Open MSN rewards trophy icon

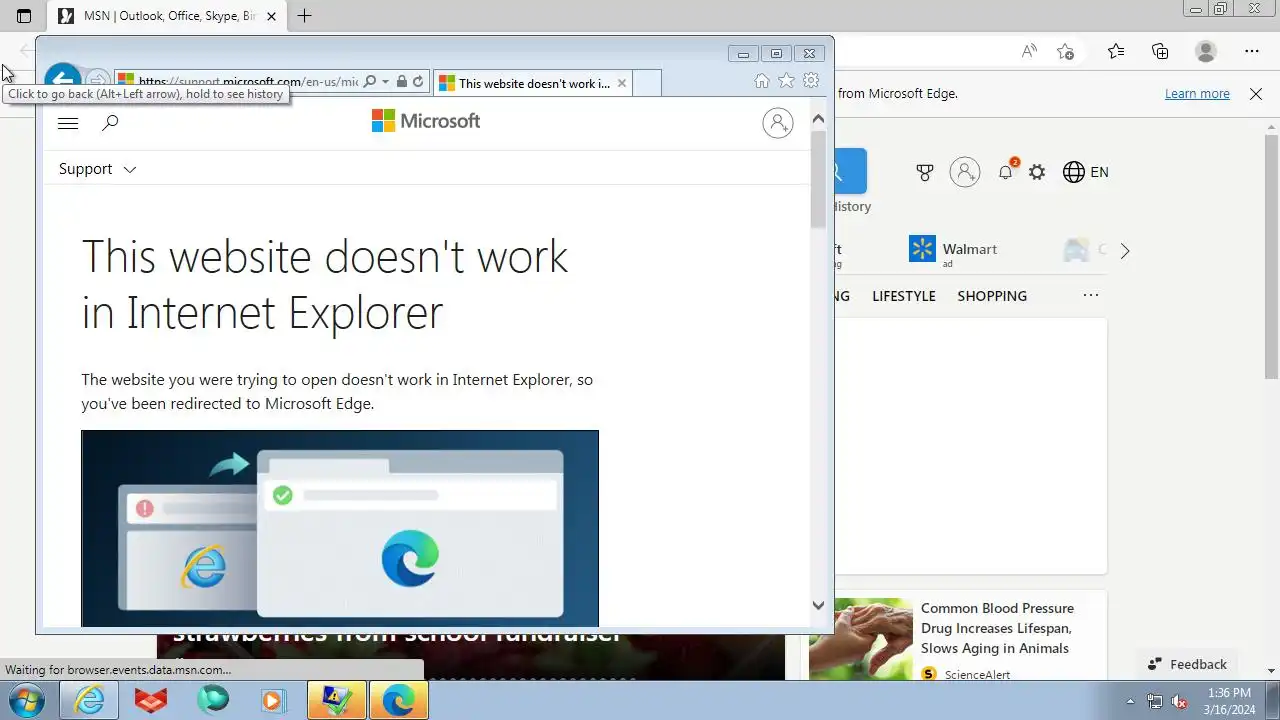click(x=925, y=172)
